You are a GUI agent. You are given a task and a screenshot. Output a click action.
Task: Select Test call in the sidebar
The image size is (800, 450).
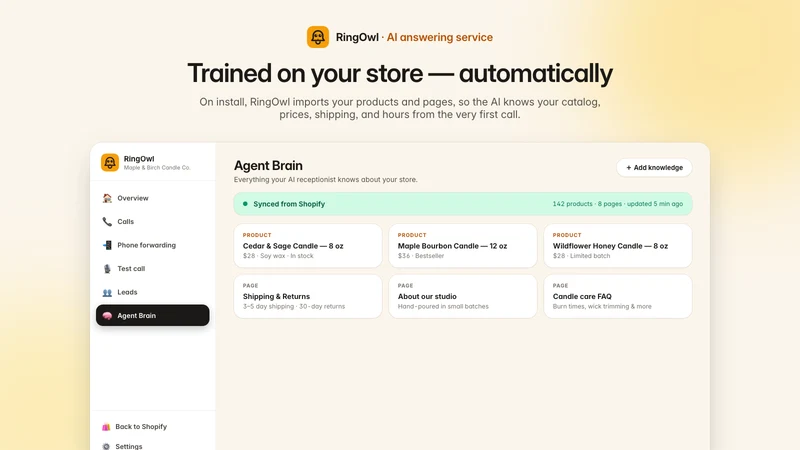(x=153, y=268)
